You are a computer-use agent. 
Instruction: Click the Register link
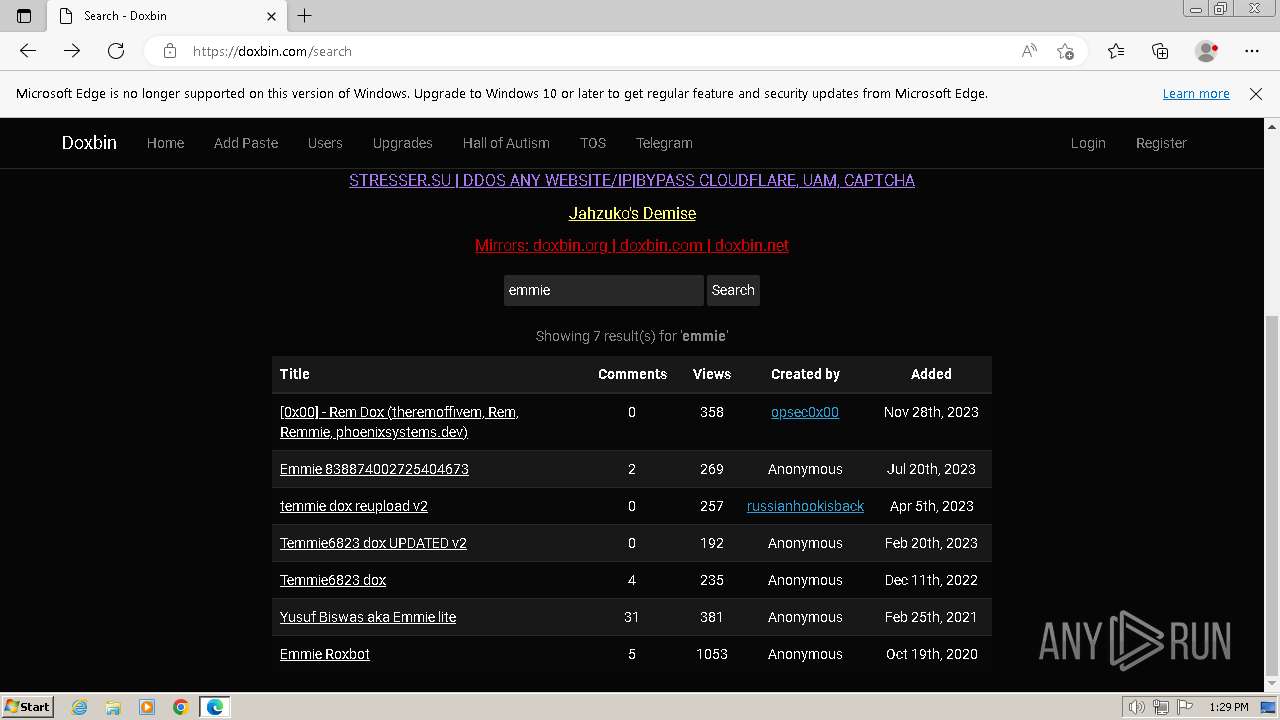(1161, 143)
